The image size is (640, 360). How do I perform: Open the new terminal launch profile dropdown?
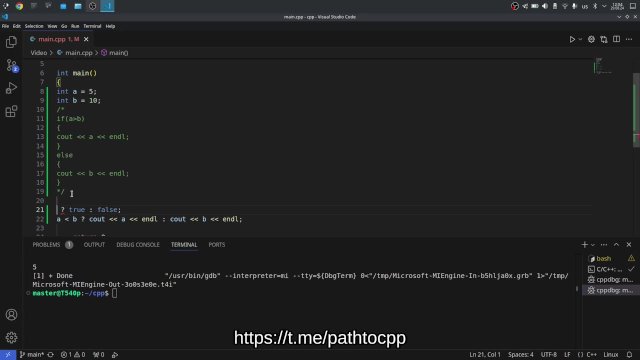point(593,245)
